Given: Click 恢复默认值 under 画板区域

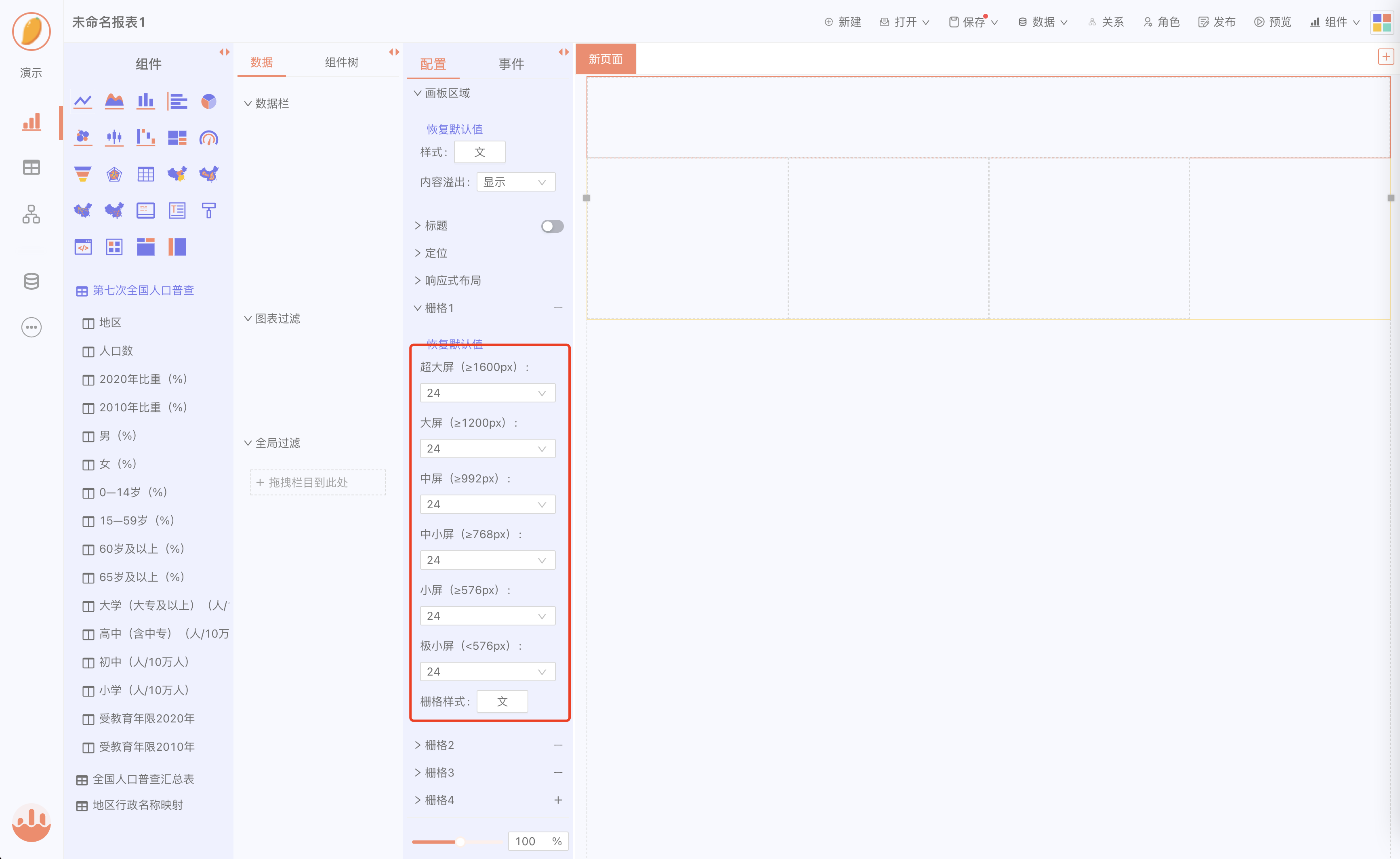Looking at the screenshot, I should 454,129.
